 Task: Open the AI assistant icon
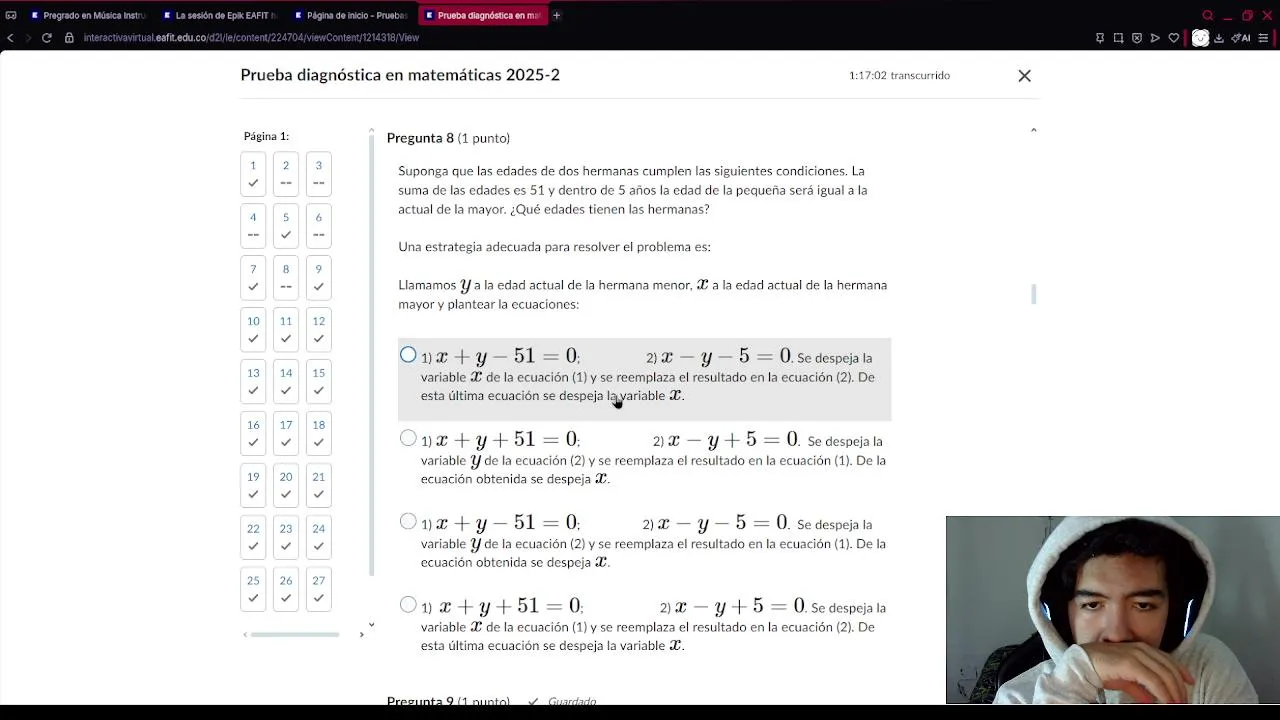(x=1241, y=38)
